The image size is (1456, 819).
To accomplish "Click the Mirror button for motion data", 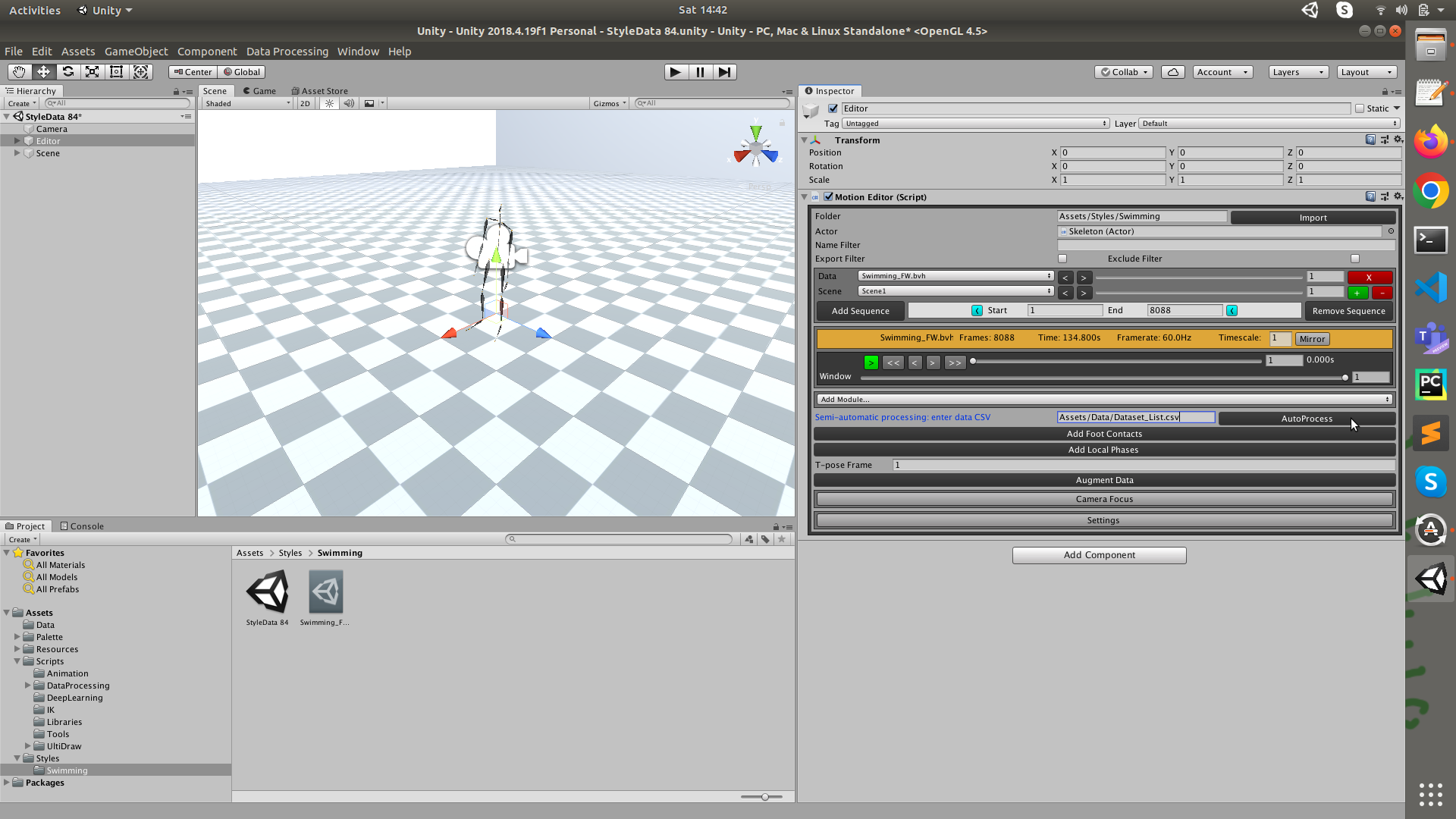I will click(x=1312, y=338).
